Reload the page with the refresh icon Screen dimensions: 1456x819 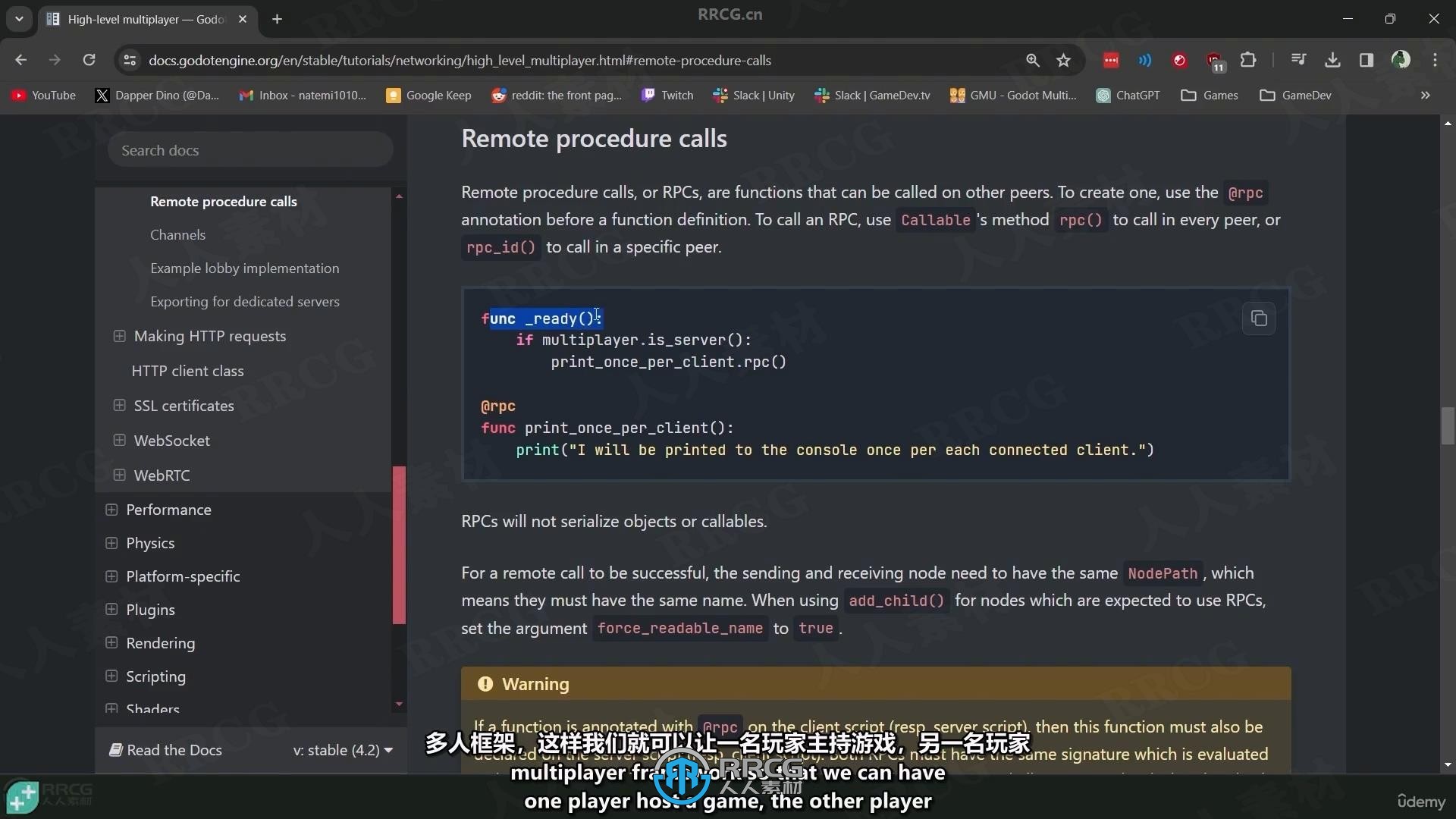pos(89,60)
